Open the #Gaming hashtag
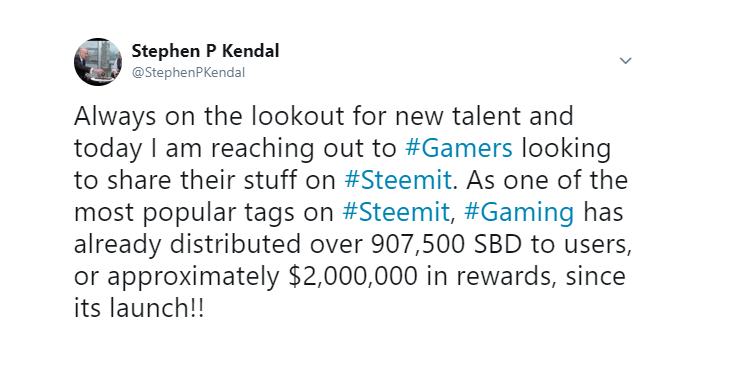The height and width of the screenshot is (368, 756). [x=519, y=213]
